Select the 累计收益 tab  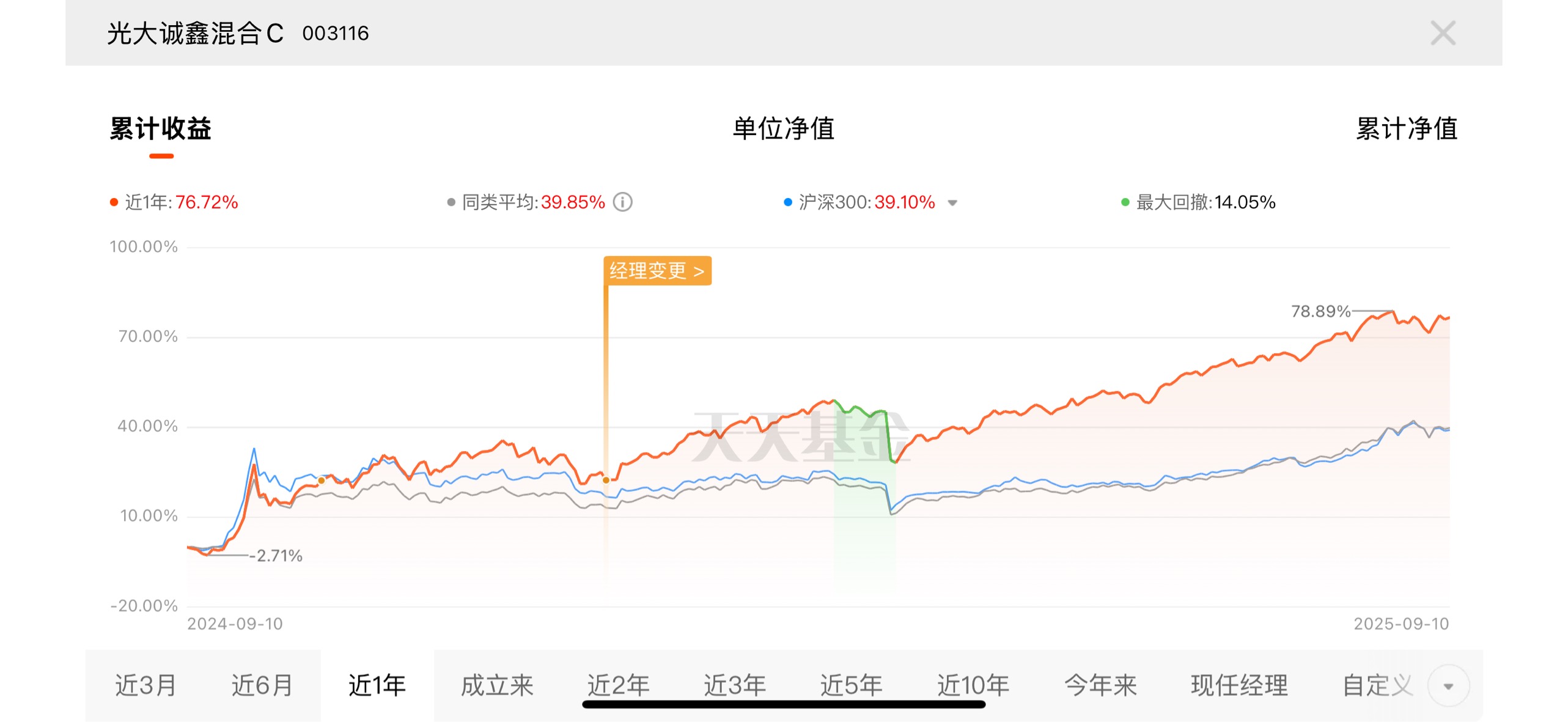coord(161,128)
